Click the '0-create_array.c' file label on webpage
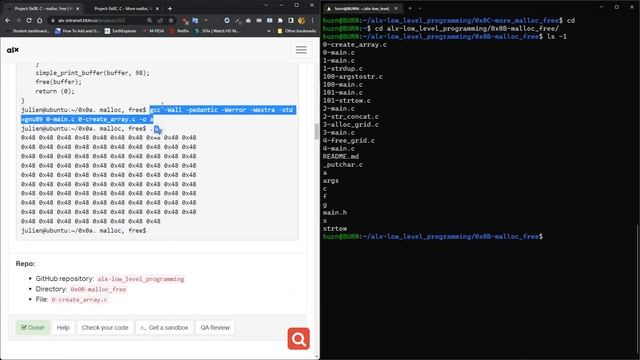The width and height of the screenshot is (640, 360). point(79,300)
